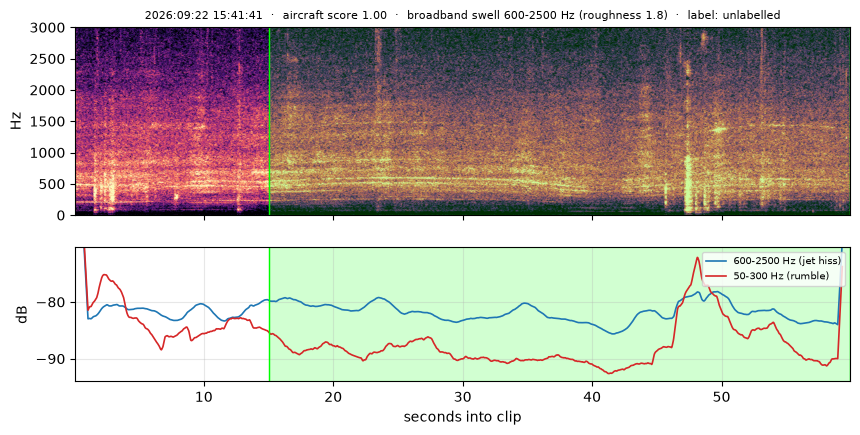
Task: Click the red rumble peak near 2 seconds
Action: pyautogui.click(x=104, y=275)
